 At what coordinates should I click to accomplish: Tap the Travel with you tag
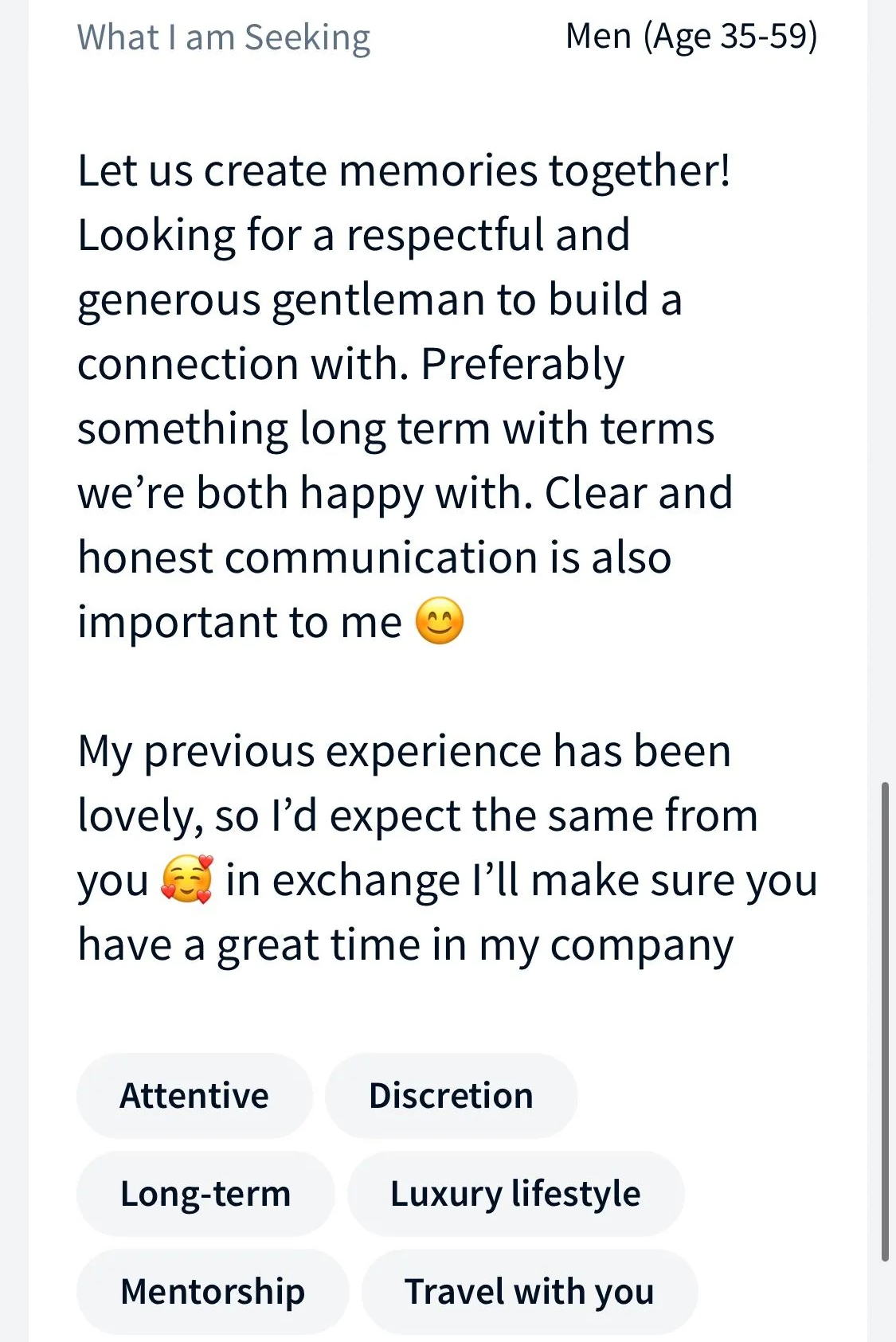point(529,1292)
